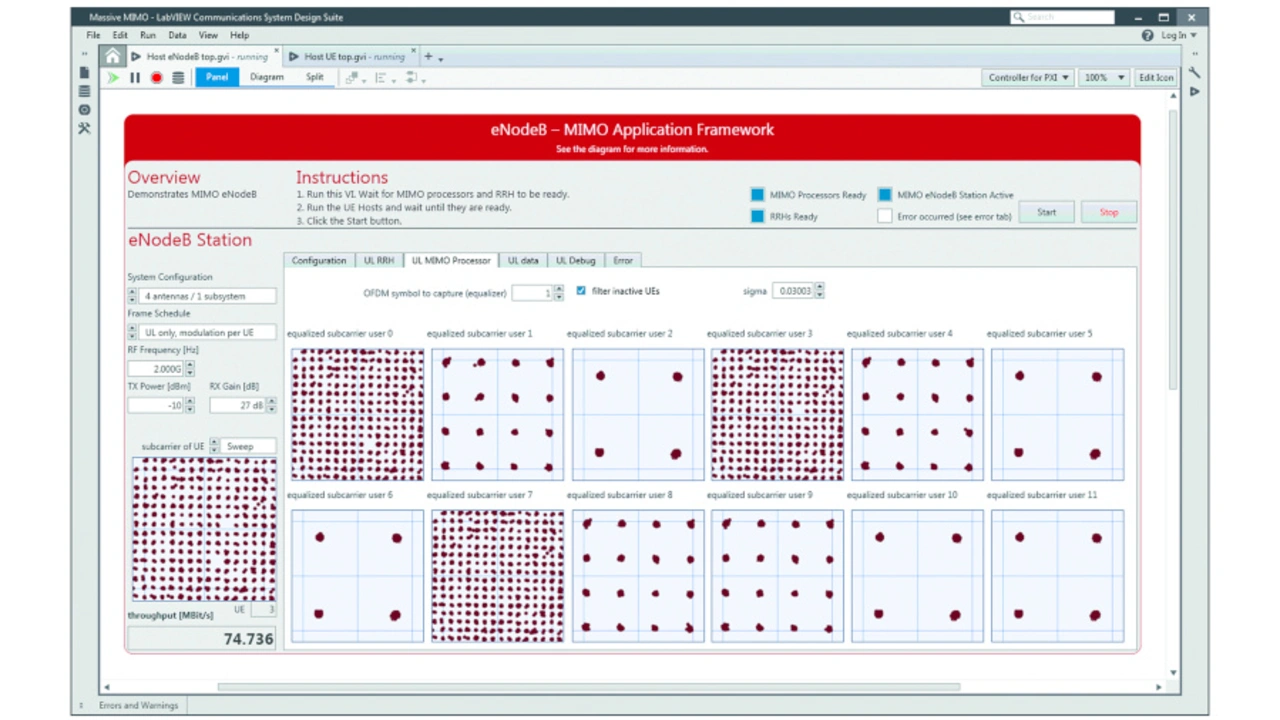Switch to Split view

314,77
